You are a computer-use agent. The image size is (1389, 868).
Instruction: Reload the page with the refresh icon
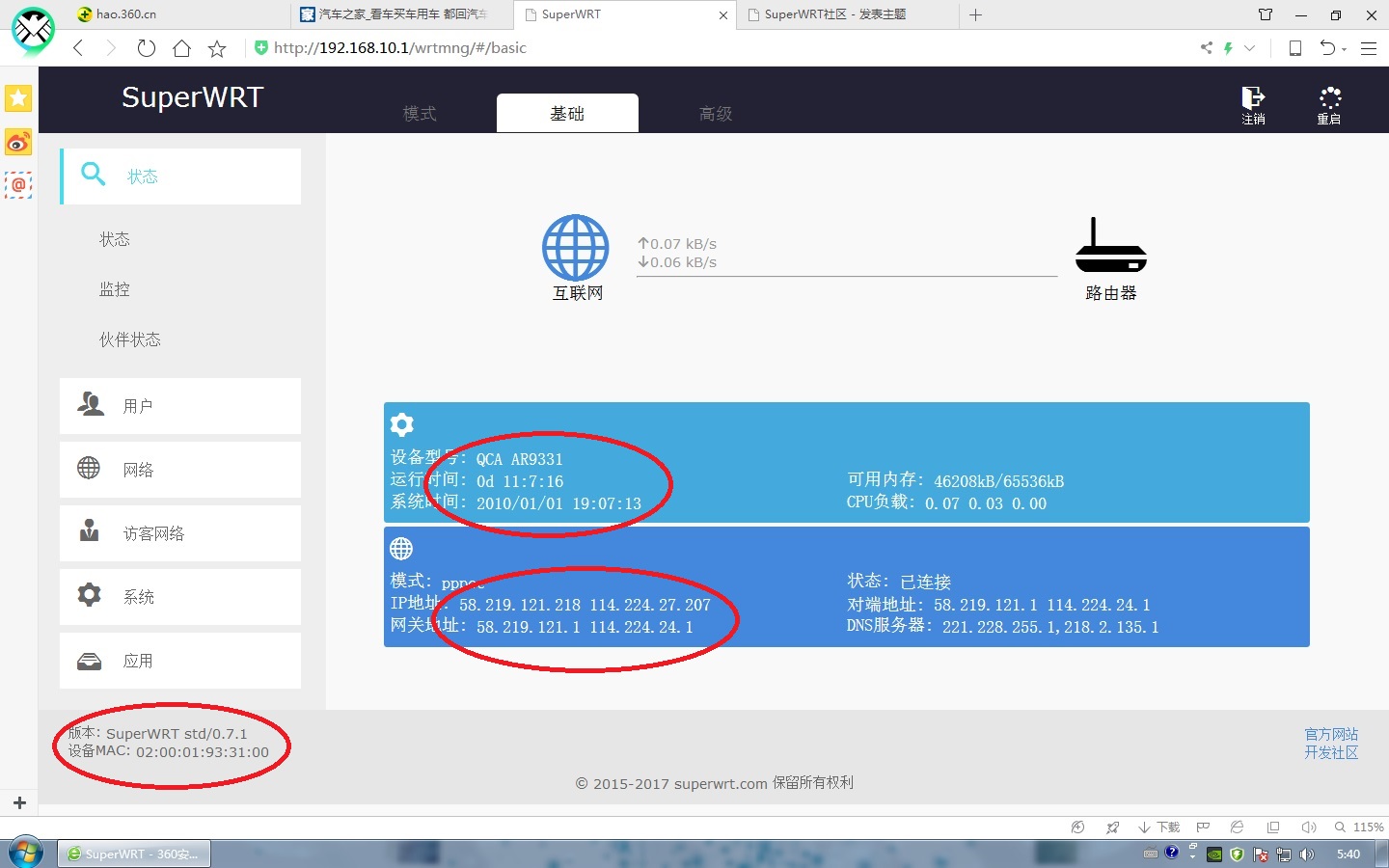pos(147,48)
